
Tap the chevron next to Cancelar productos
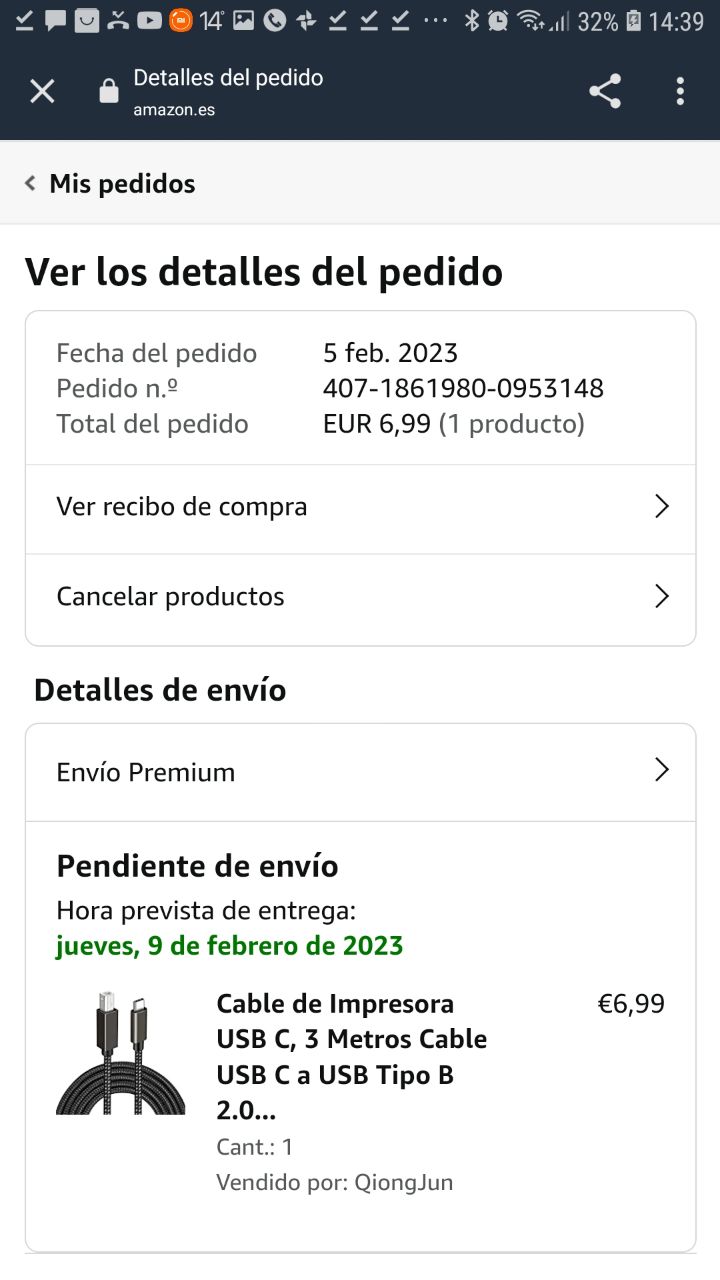(x=661, y=597)
